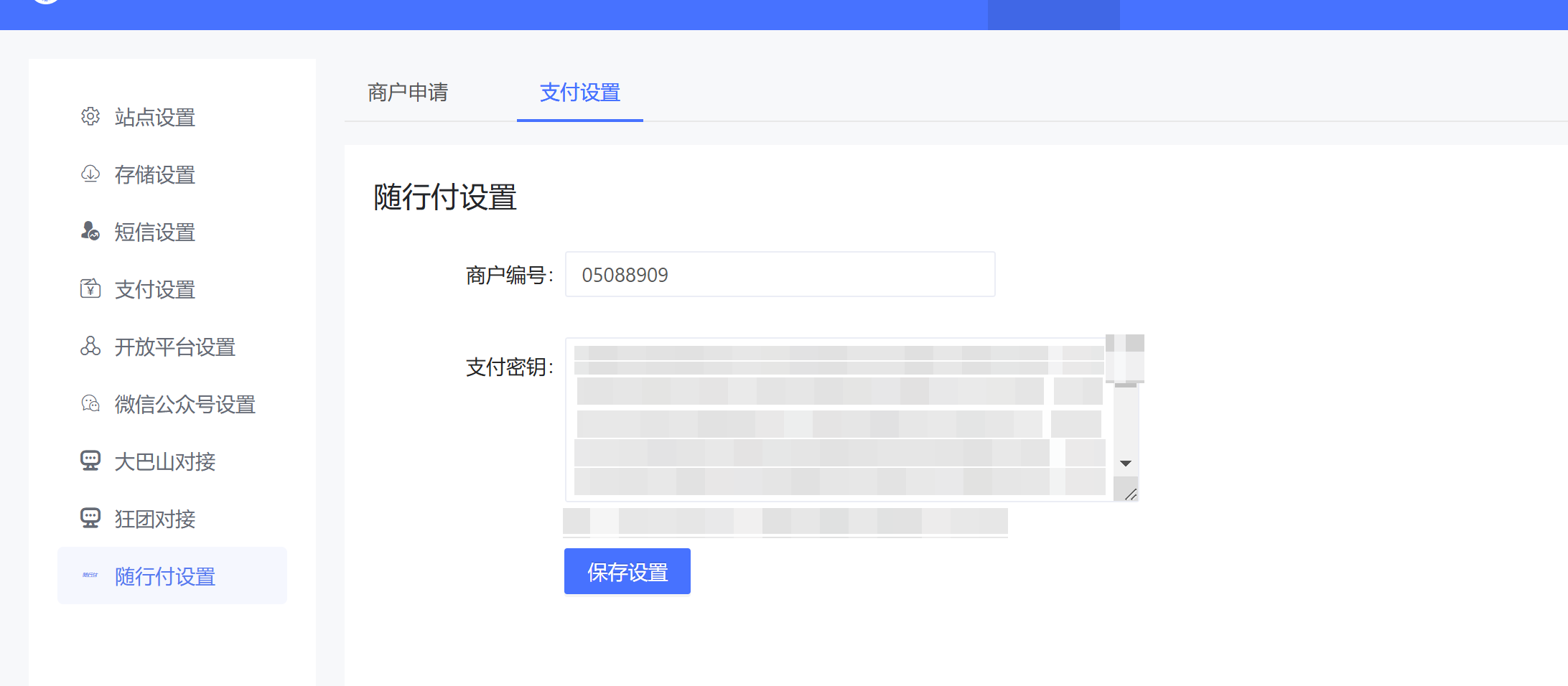Focus the 支付密钥 text area
The image size is (1568, 686).
(839, 420)
